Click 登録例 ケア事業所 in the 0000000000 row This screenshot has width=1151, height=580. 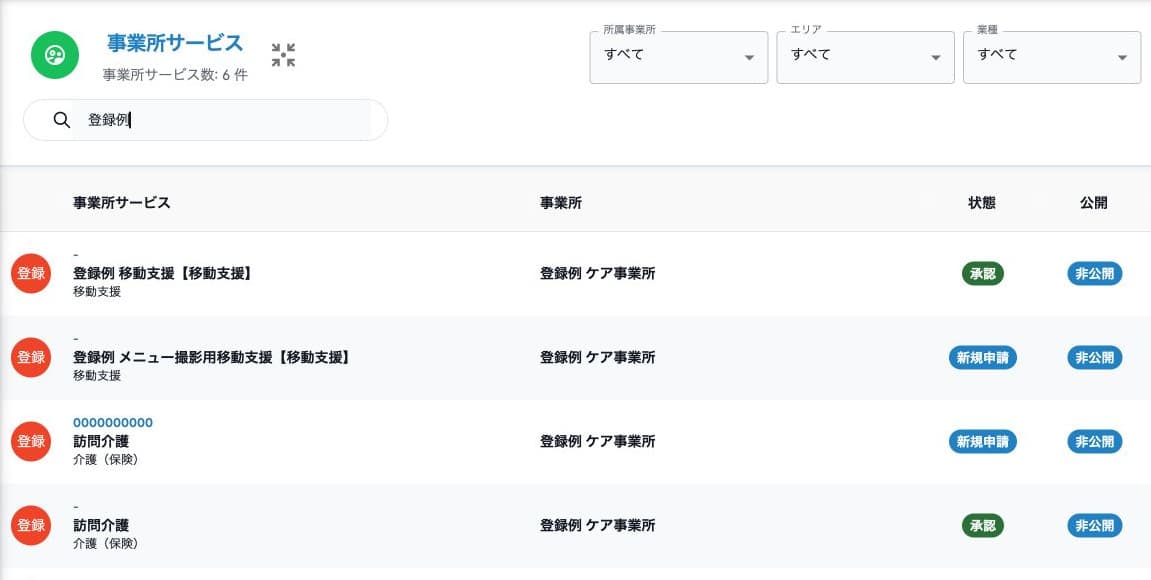(598, 442)
